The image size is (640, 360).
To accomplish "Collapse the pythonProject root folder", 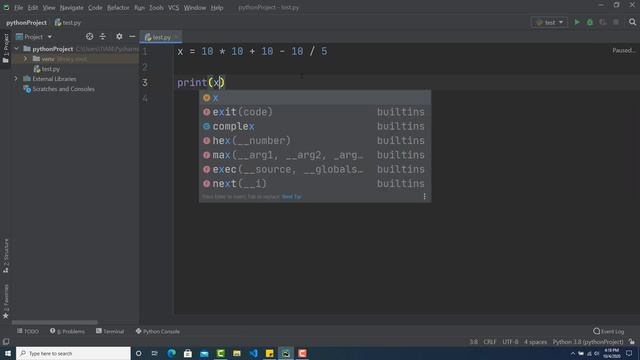I will click(x=16, y=49).
